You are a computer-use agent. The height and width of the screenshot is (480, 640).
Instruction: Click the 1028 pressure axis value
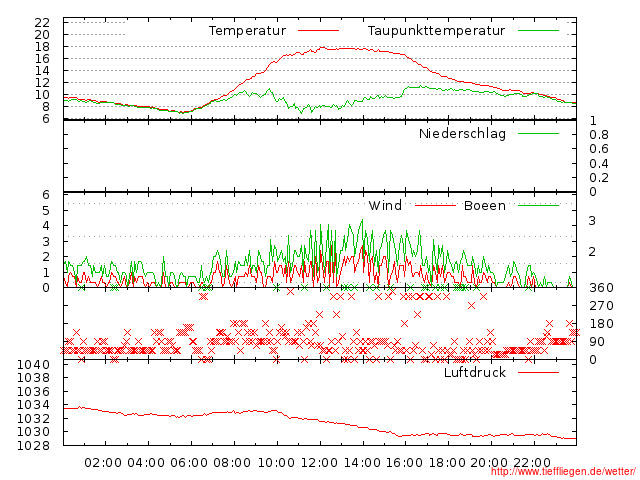pos(33,446)
